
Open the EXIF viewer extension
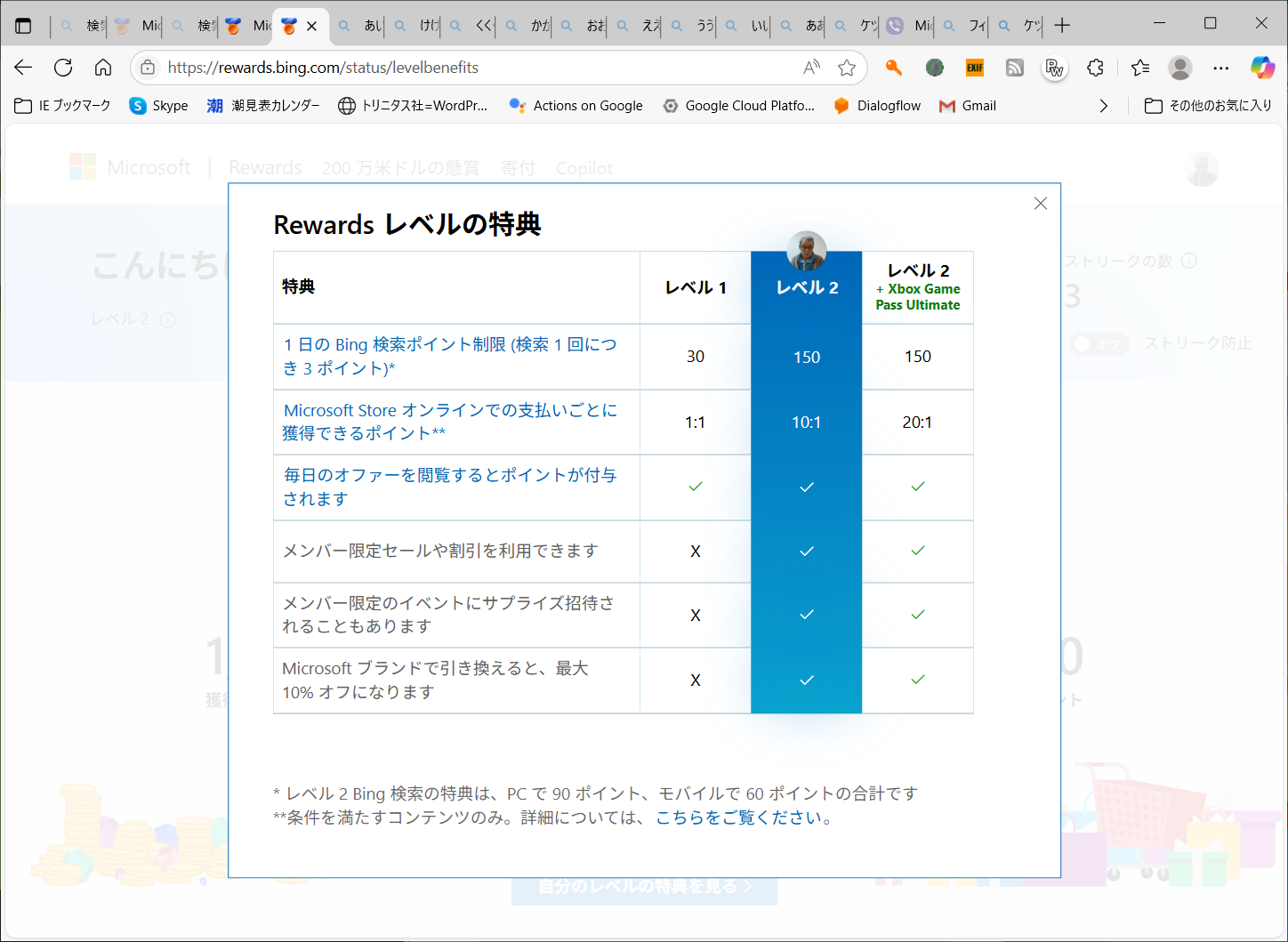(x=975, y=68)
